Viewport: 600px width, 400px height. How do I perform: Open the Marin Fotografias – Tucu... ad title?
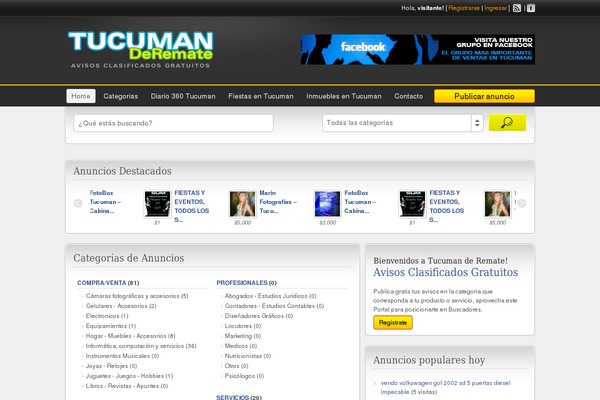click(x=278, y=202)
